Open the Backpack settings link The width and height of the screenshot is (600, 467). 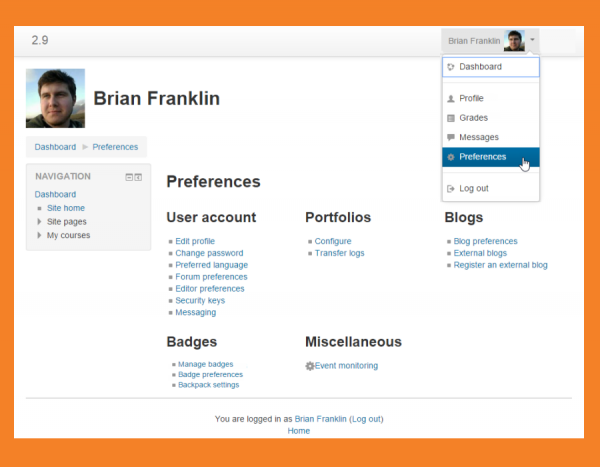click(x=209, y=385)
